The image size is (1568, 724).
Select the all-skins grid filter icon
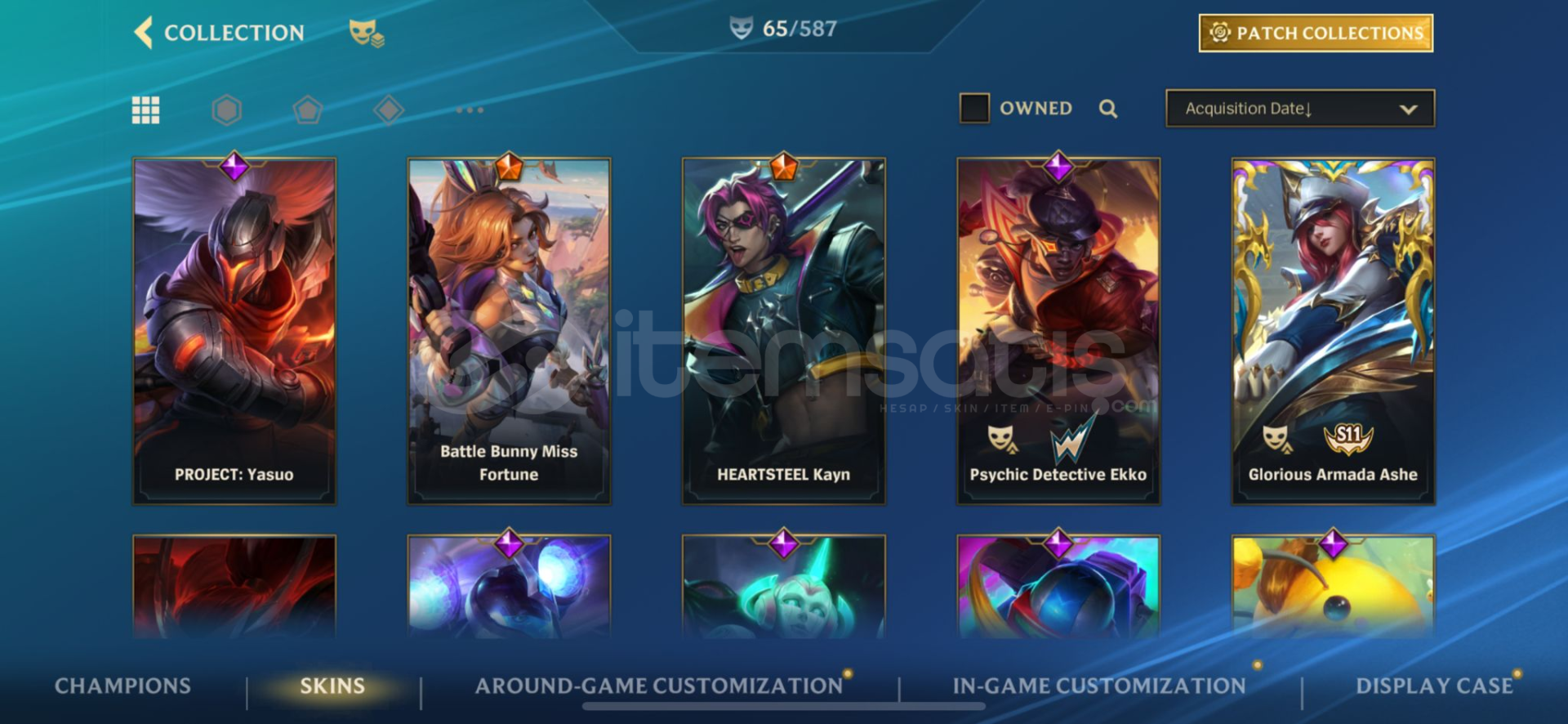point(146,109)
